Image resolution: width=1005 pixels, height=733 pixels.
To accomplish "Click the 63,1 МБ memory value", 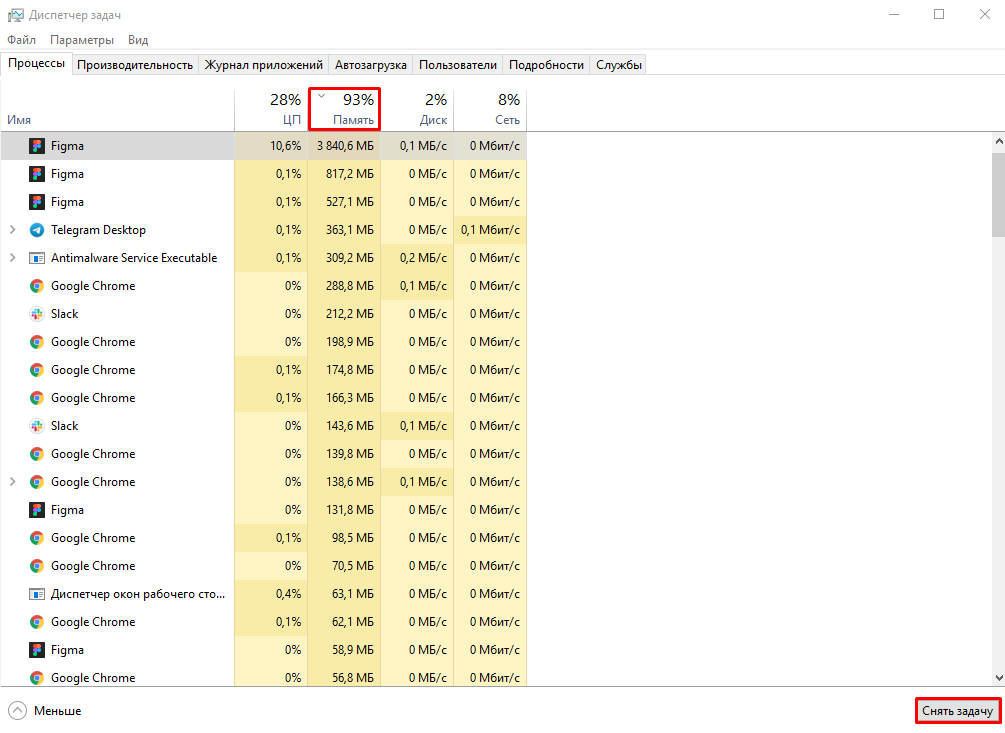I will coord(353,594).
